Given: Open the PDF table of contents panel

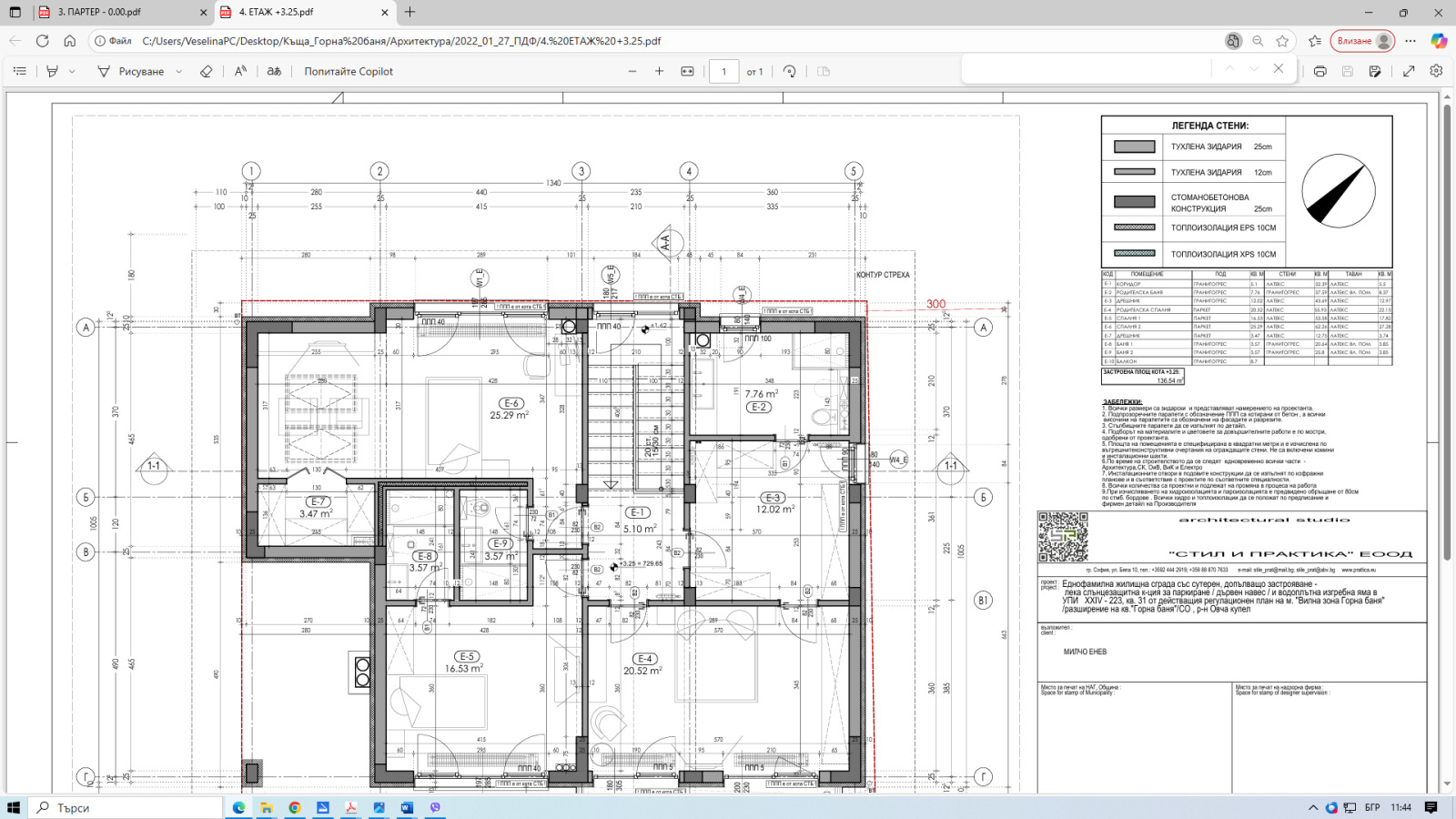Looking at the screenshot, I should coord(19,71).
